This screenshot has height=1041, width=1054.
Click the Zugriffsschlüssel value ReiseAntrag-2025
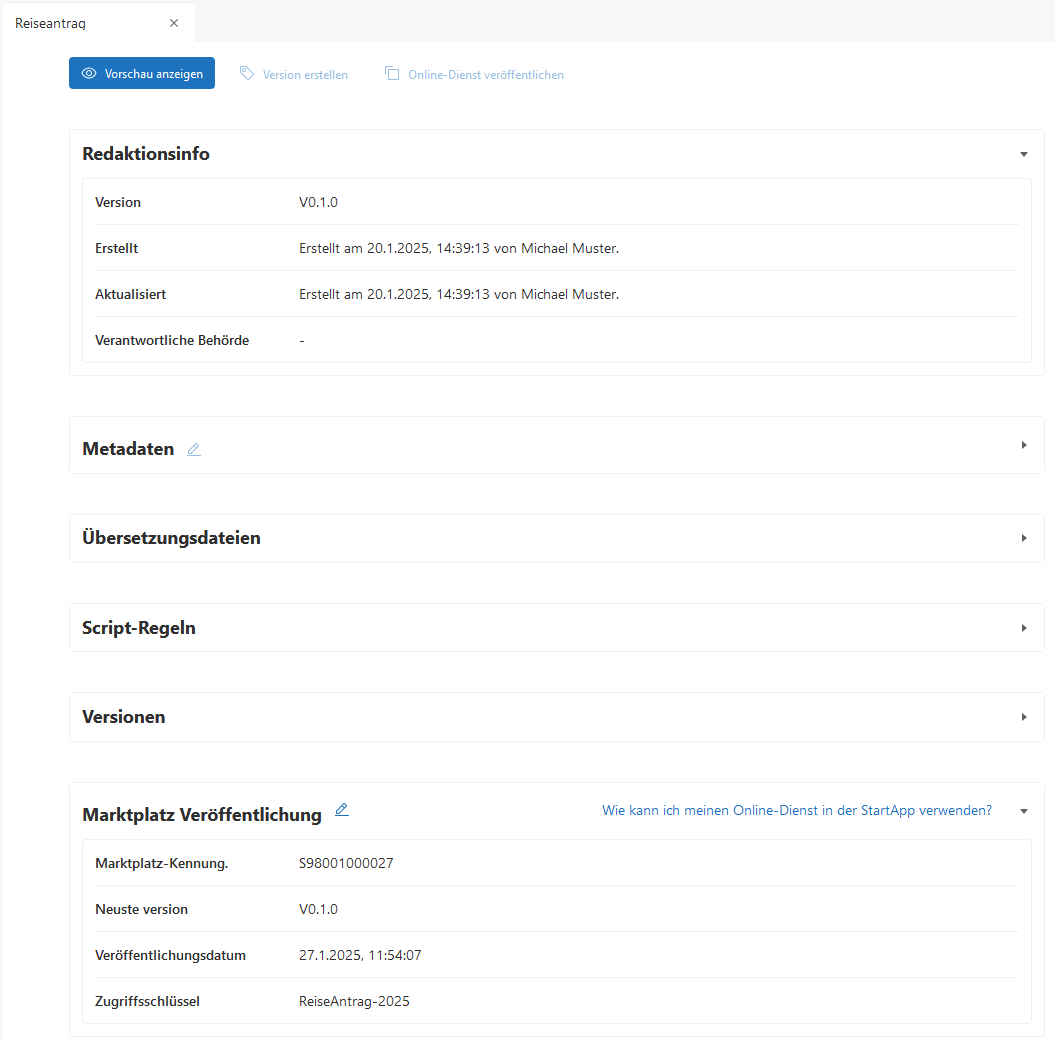[x=354, y=1001]
